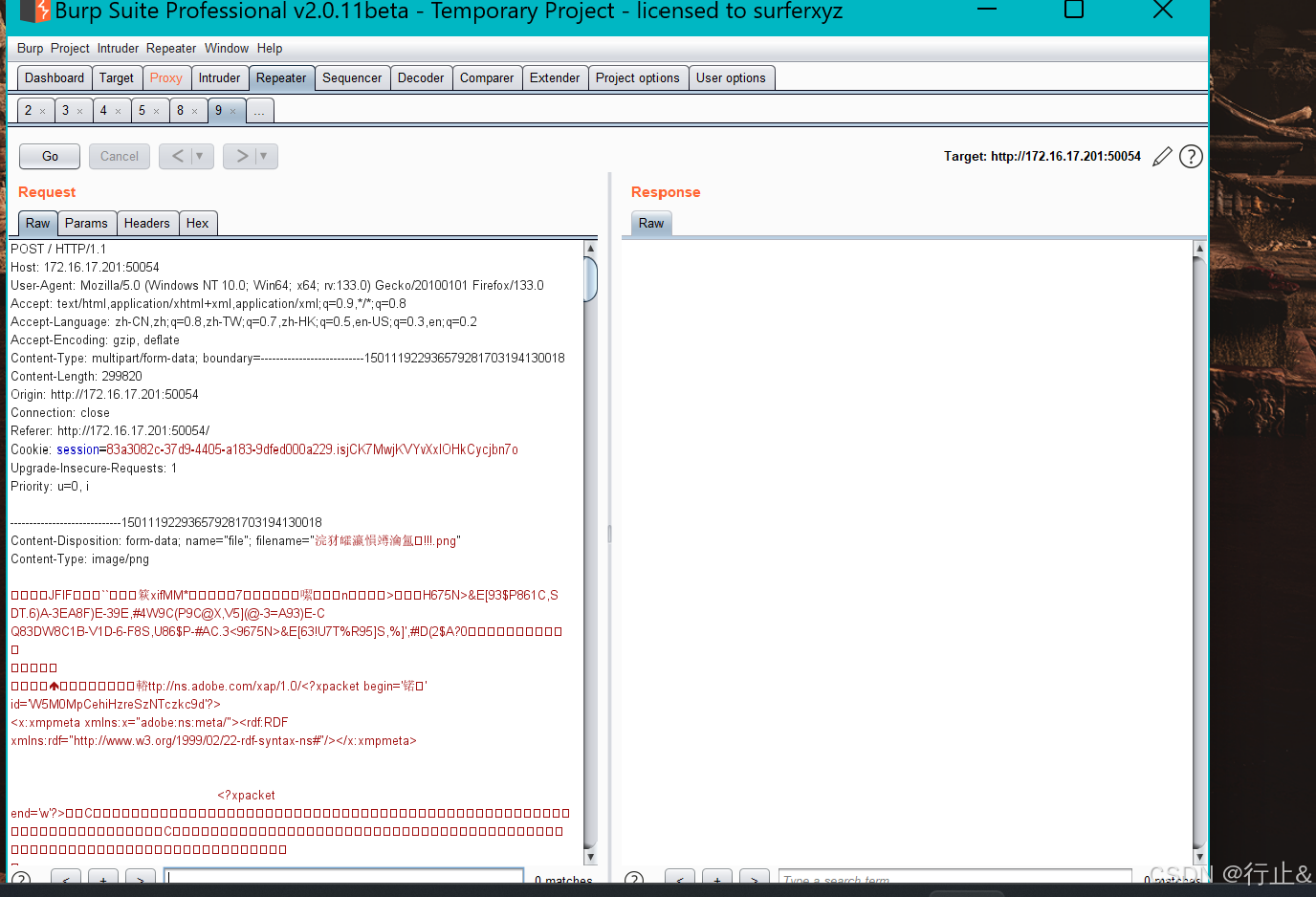The image size is (1316, 897).
Task: Click the Target URL label text
Action: coord(1042,156)
